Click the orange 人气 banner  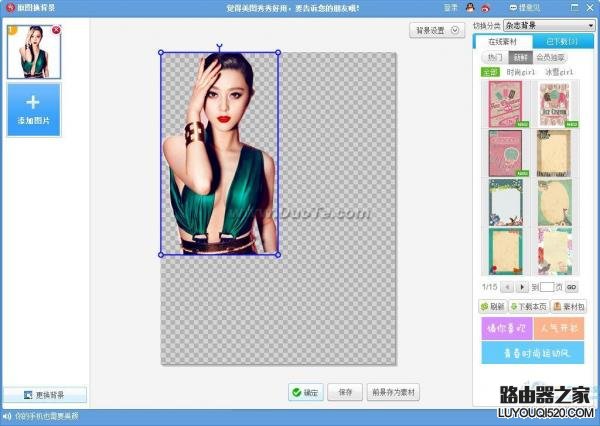point(559,328)
